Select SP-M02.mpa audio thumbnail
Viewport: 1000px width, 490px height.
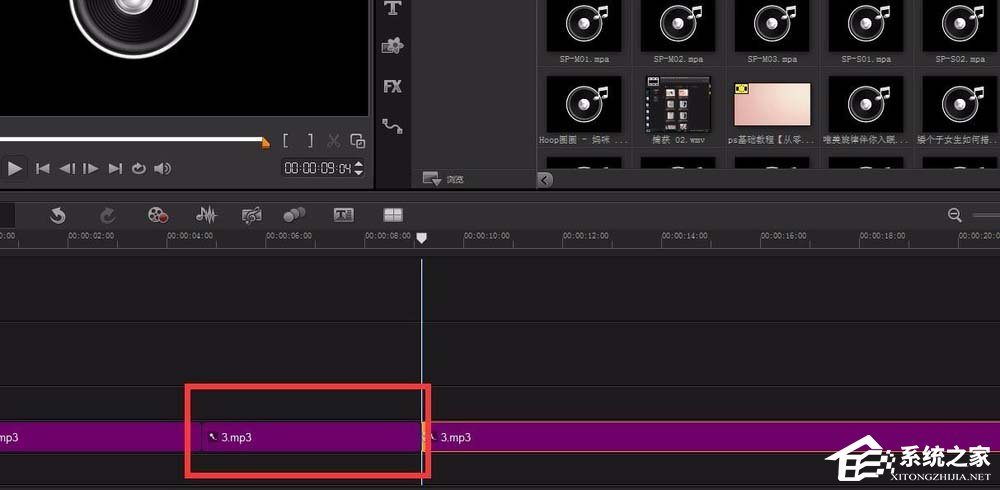678,26
